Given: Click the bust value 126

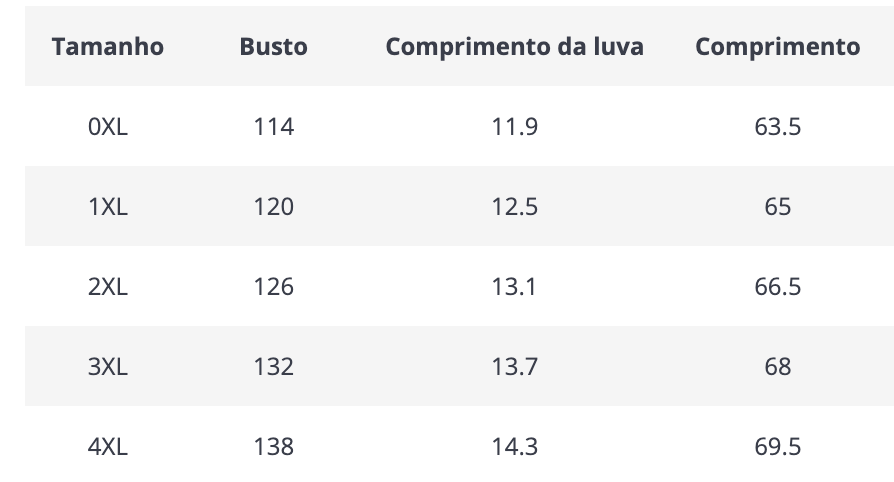Looking at the screenshot, I should (x=274, y=286).
